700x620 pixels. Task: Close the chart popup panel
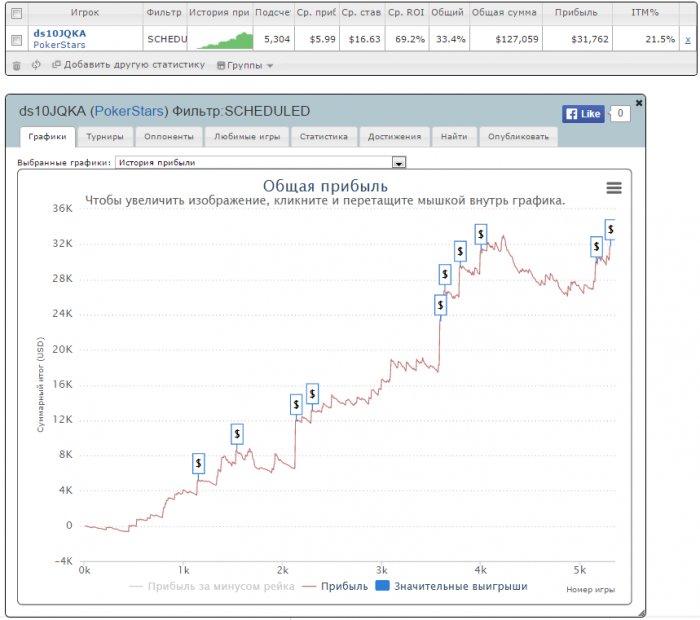639,103
